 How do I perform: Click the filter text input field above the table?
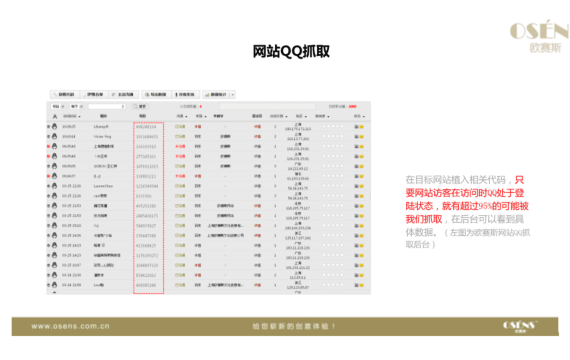pyautogui.click(x=107, y=106)
